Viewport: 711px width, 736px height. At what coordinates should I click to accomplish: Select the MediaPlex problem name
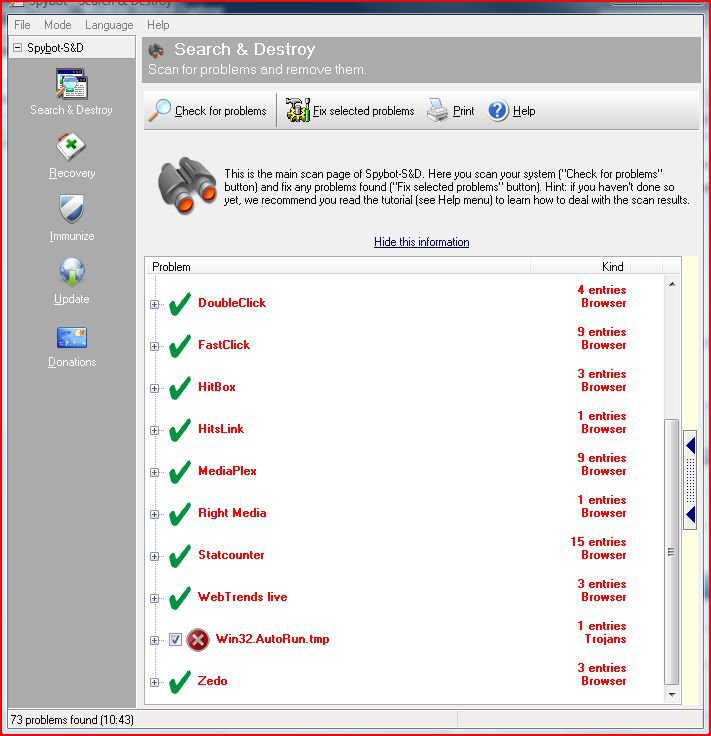[x=227, y=471]
